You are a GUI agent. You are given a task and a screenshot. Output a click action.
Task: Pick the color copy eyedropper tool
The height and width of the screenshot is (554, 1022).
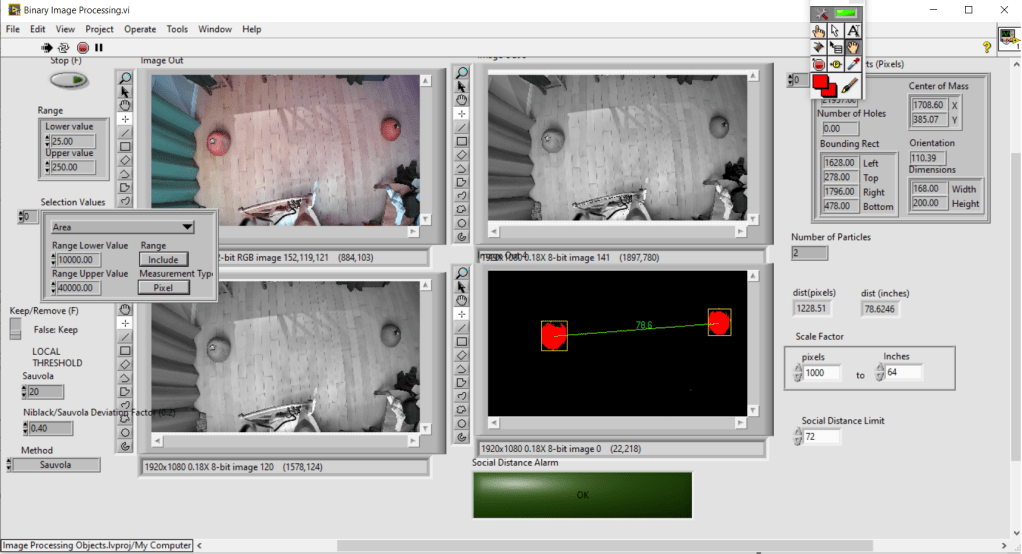coord(853,64)
